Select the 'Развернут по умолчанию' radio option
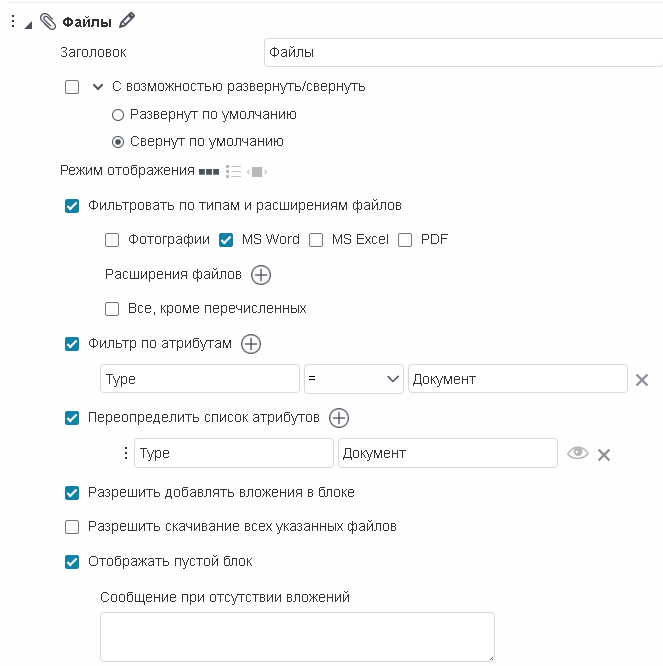The height and width of the screenshot is (666, 663). click(118, 115)
